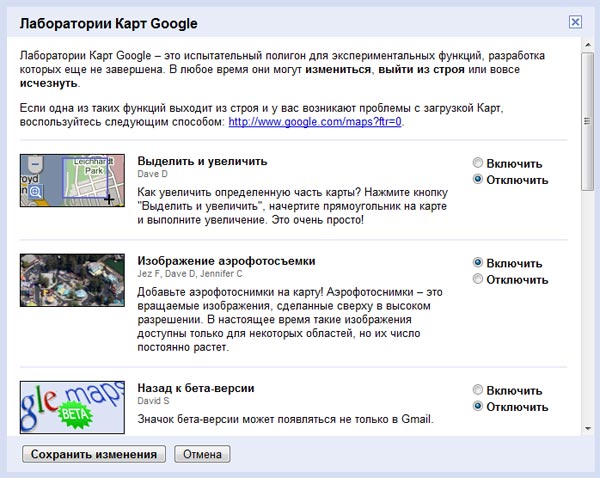Click the Google Maps BETA thumbnail

[72, 407]
